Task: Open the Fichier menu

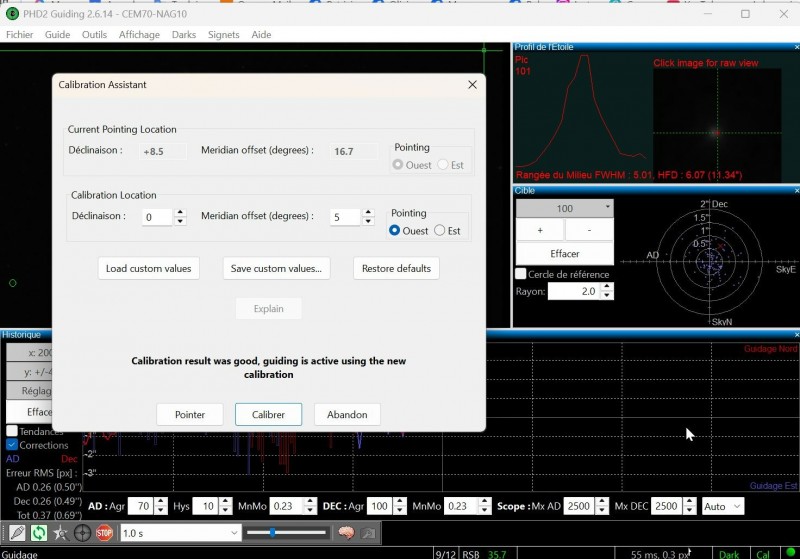Action: 19,35
